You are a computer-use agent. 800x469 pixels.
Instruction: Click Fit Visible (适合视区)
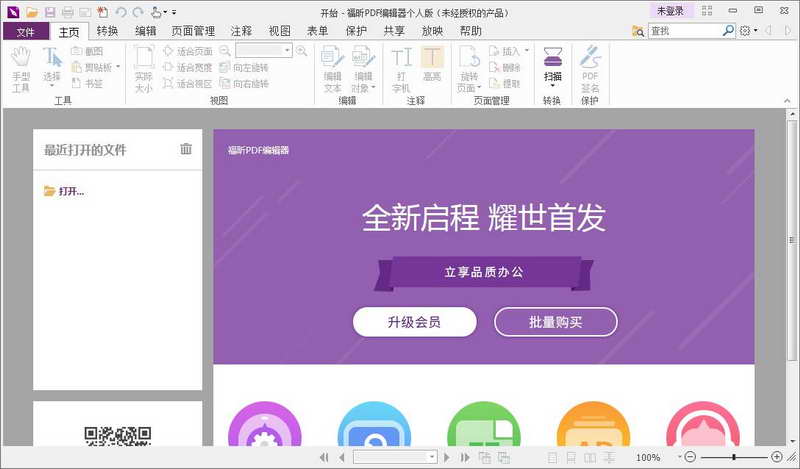[x=188, y=83]
